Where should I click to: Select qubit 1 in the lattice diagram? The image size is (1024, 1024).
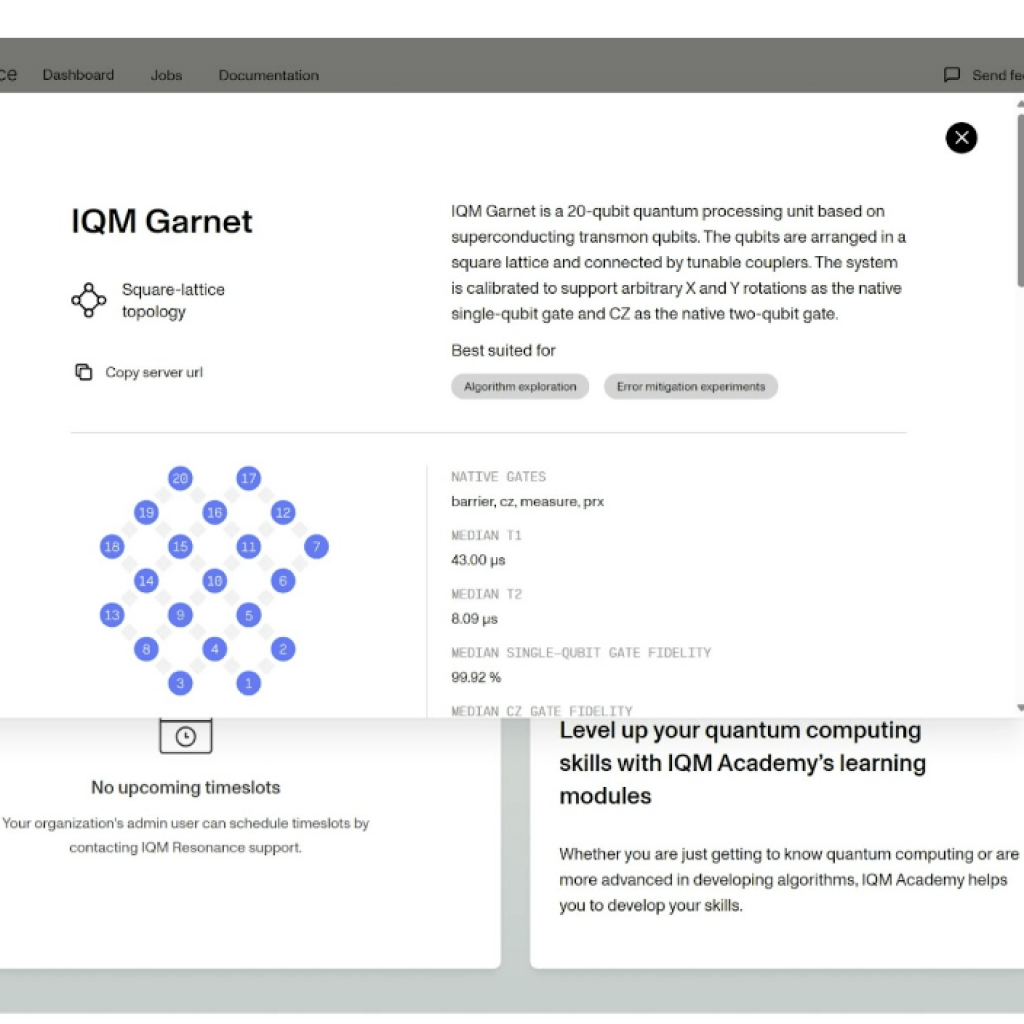(x=248, y=683)
